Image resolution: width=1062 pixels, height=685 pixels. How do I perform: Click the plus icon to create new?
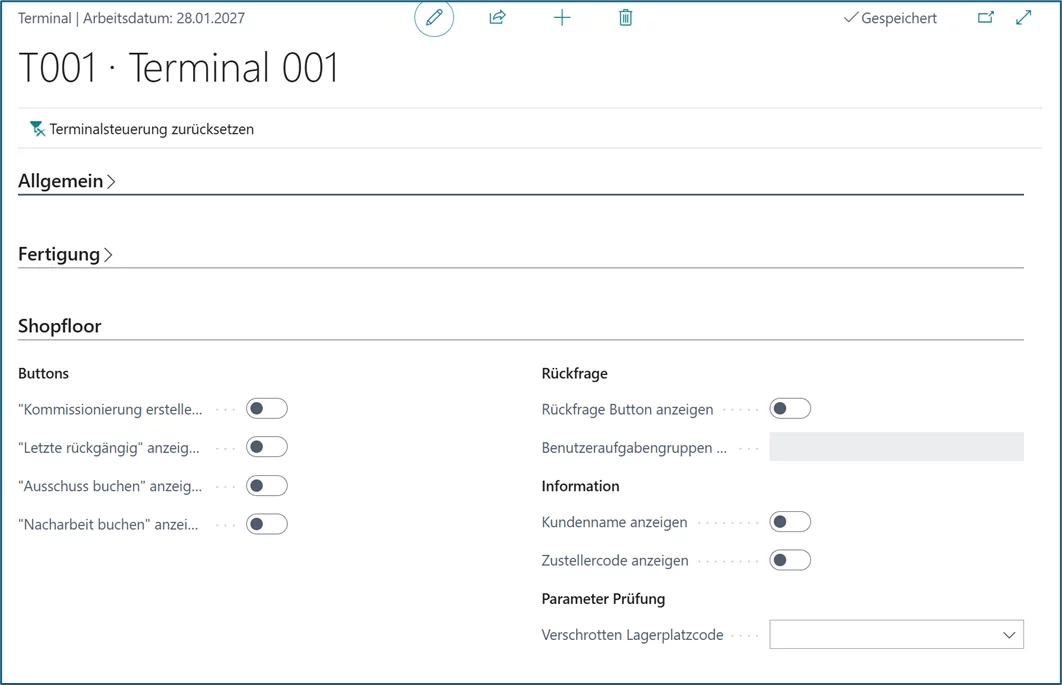(562, 18)
